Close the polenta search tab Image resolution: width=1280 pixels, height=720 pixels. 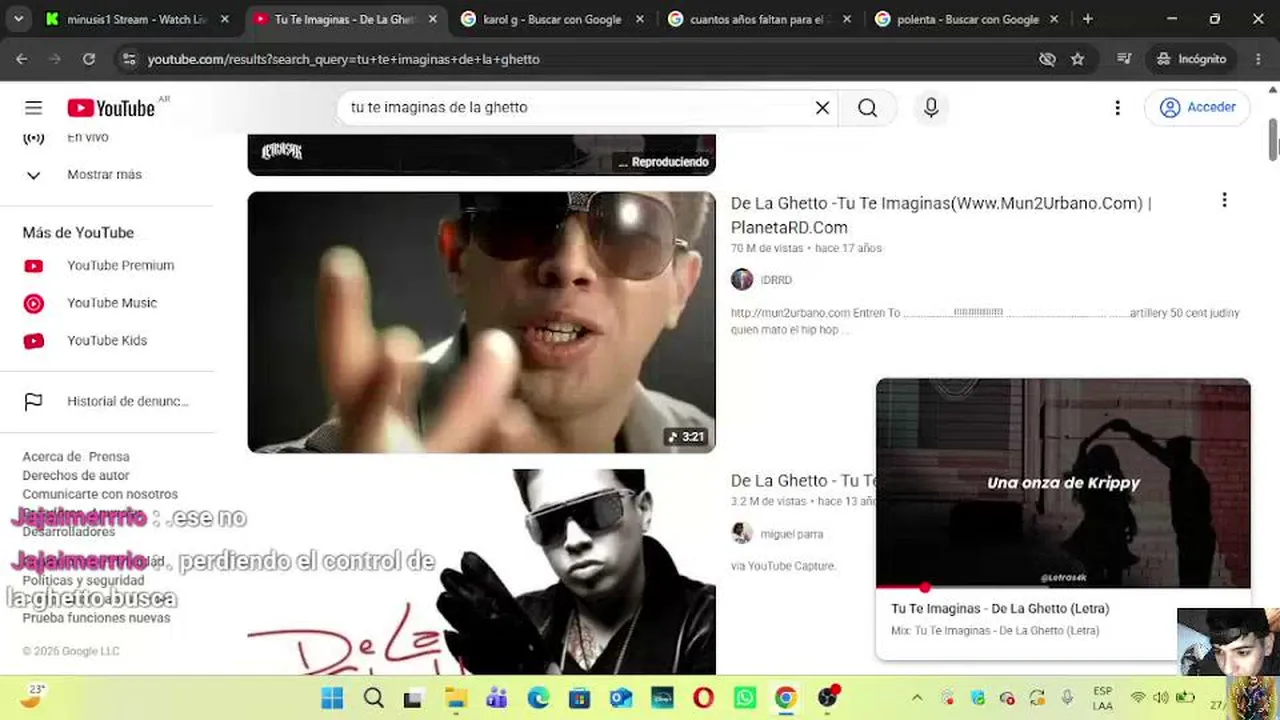[x=1052, y=19]
